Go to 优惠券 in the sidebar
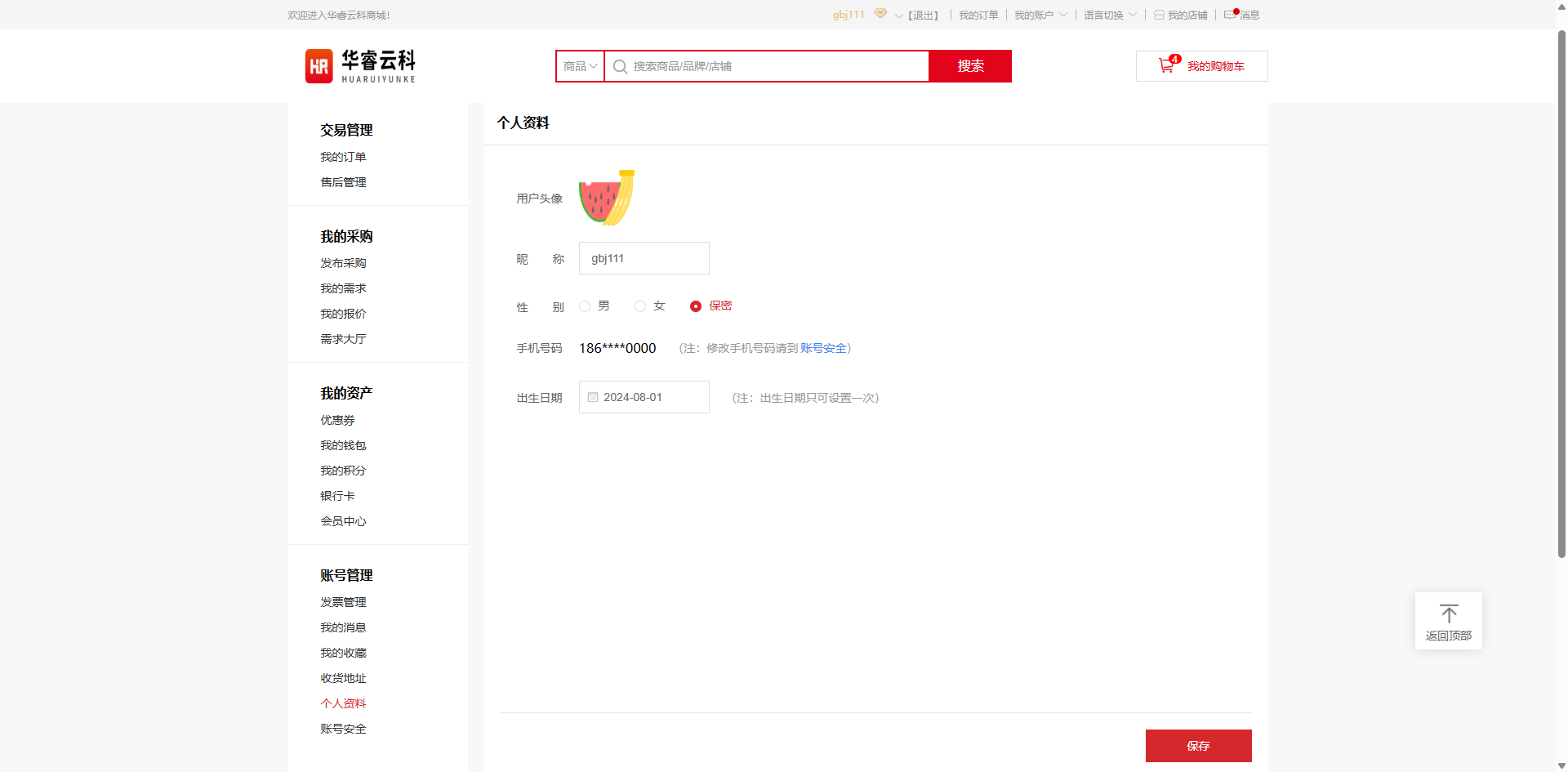Image resolution: width=1568 pixels, height=772 pixels. coord(337,420)
